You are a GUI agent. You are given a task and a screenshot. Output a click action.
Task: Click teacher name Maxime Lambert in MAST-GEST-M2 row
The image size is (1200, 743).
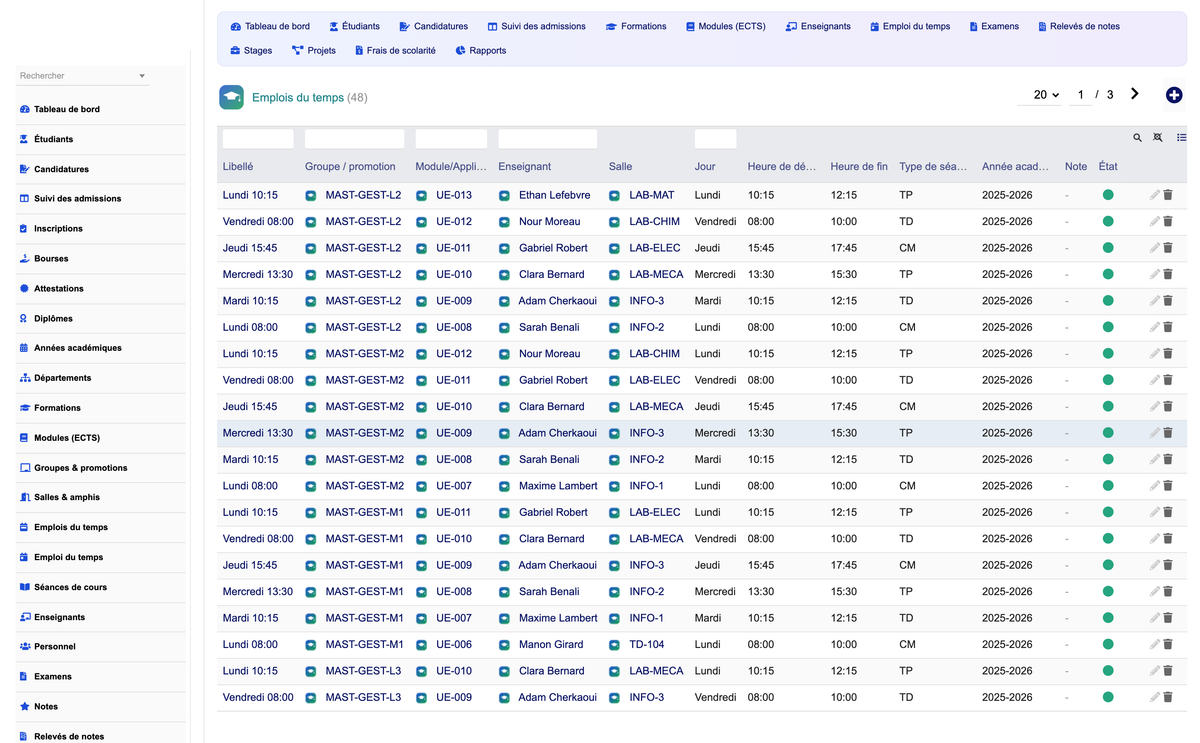coord(558,486)
